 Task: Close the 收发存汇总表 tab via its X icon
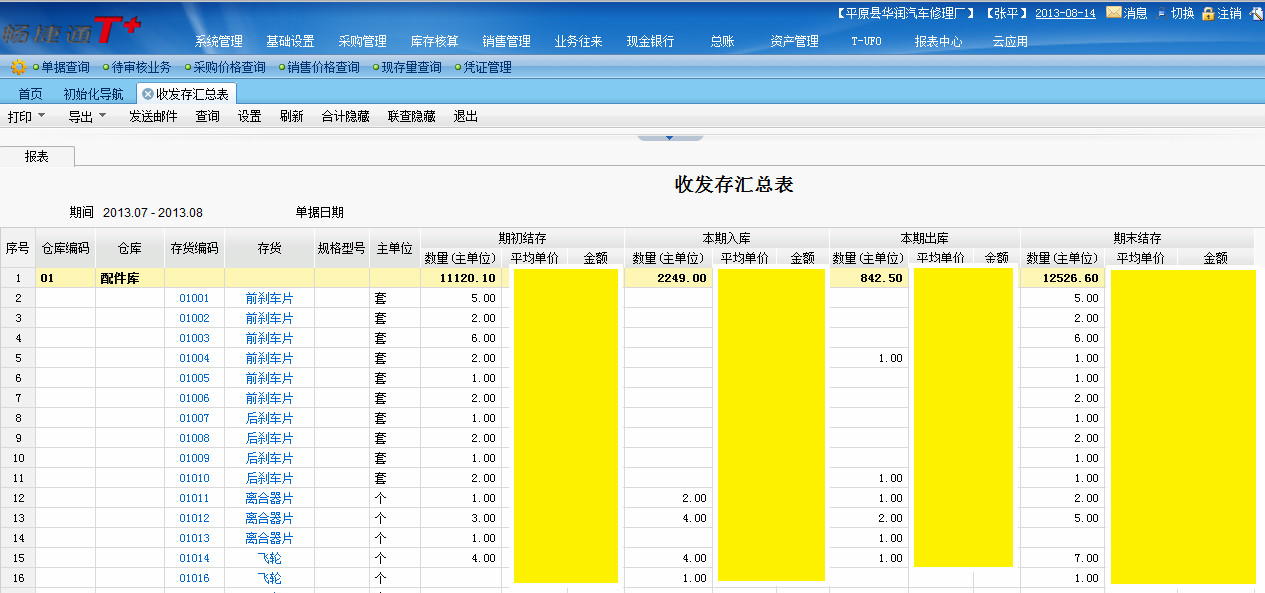coord(147,94)
